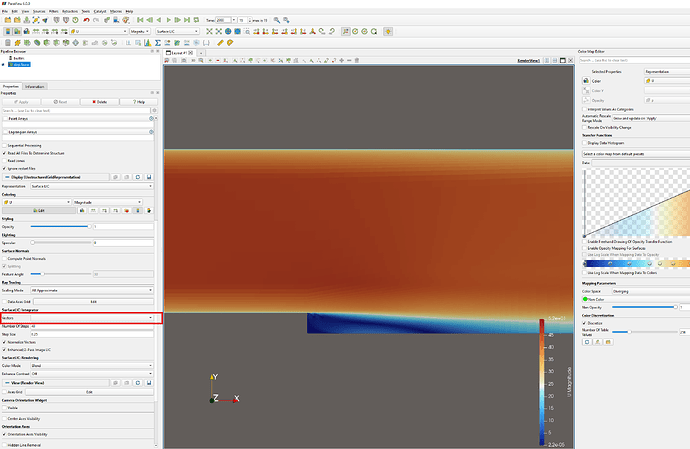The width and height of the screenshot is (690, 449).
Task: Step to the next animation frame
Action: coord(177,20)
